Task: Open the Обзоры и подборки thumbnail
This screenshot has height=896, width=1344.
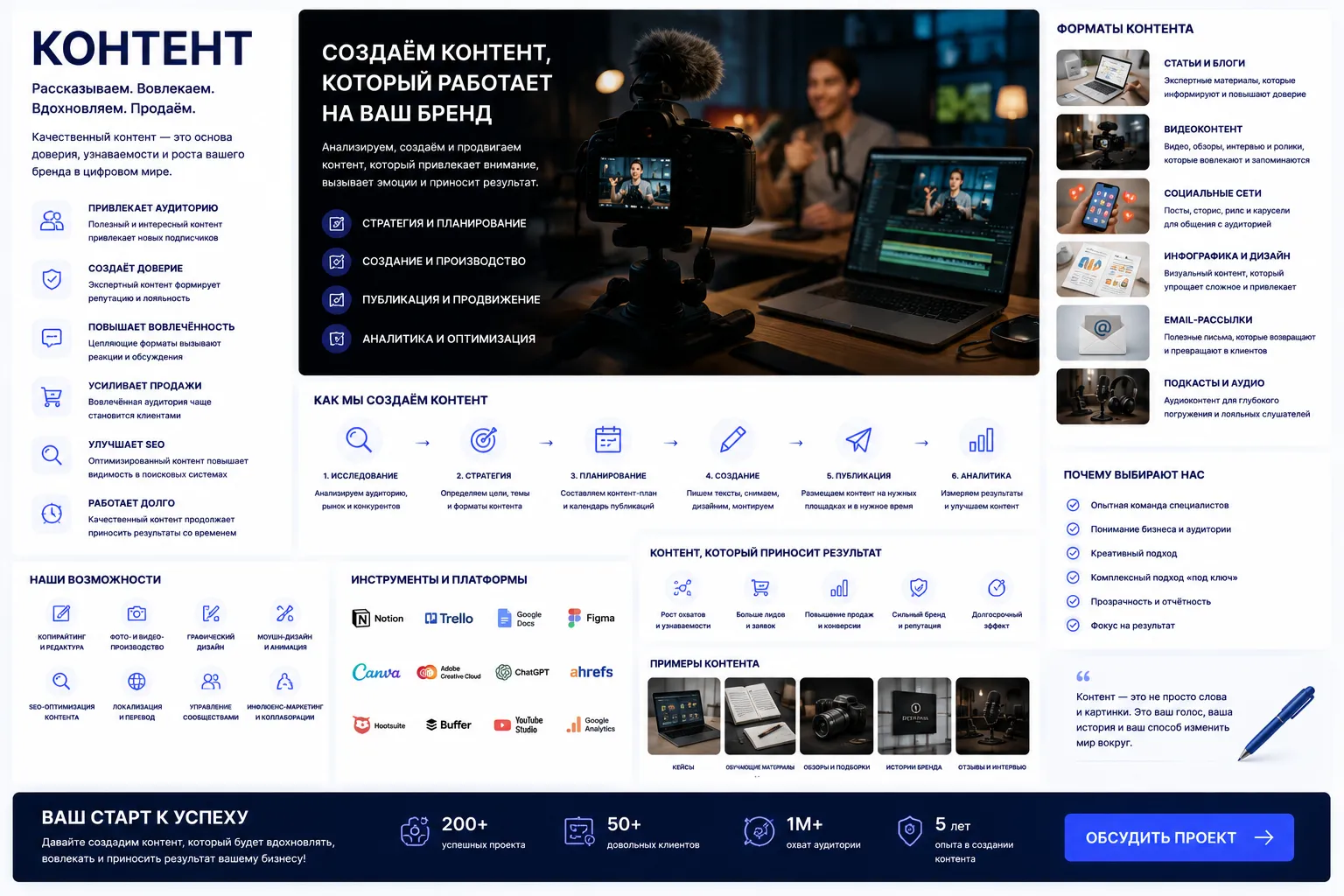Action: pos(836,716)
